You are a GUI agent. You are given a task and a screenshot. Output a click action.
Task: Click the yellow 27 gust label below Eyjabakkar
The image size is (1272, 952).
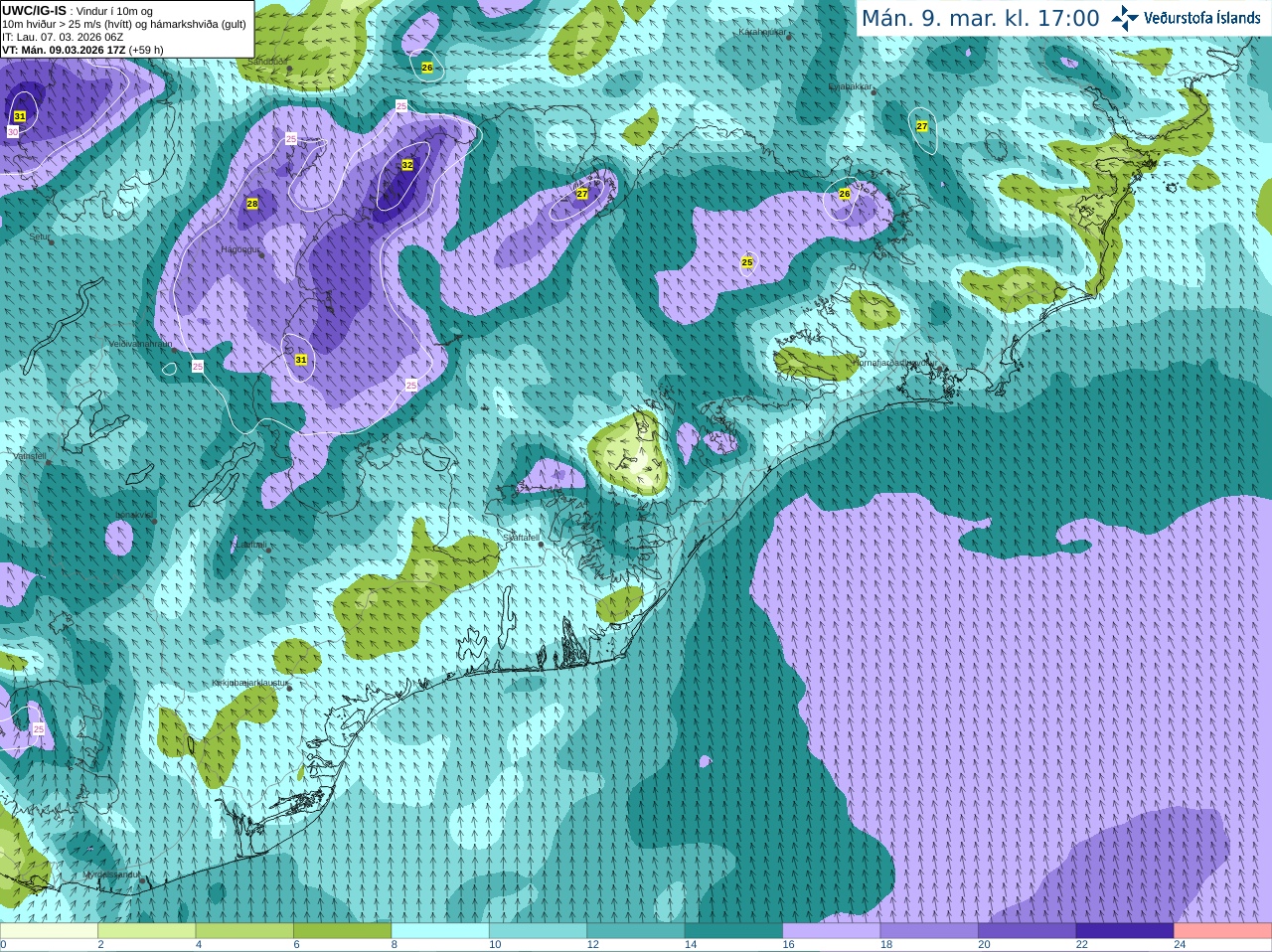[922, 126]
